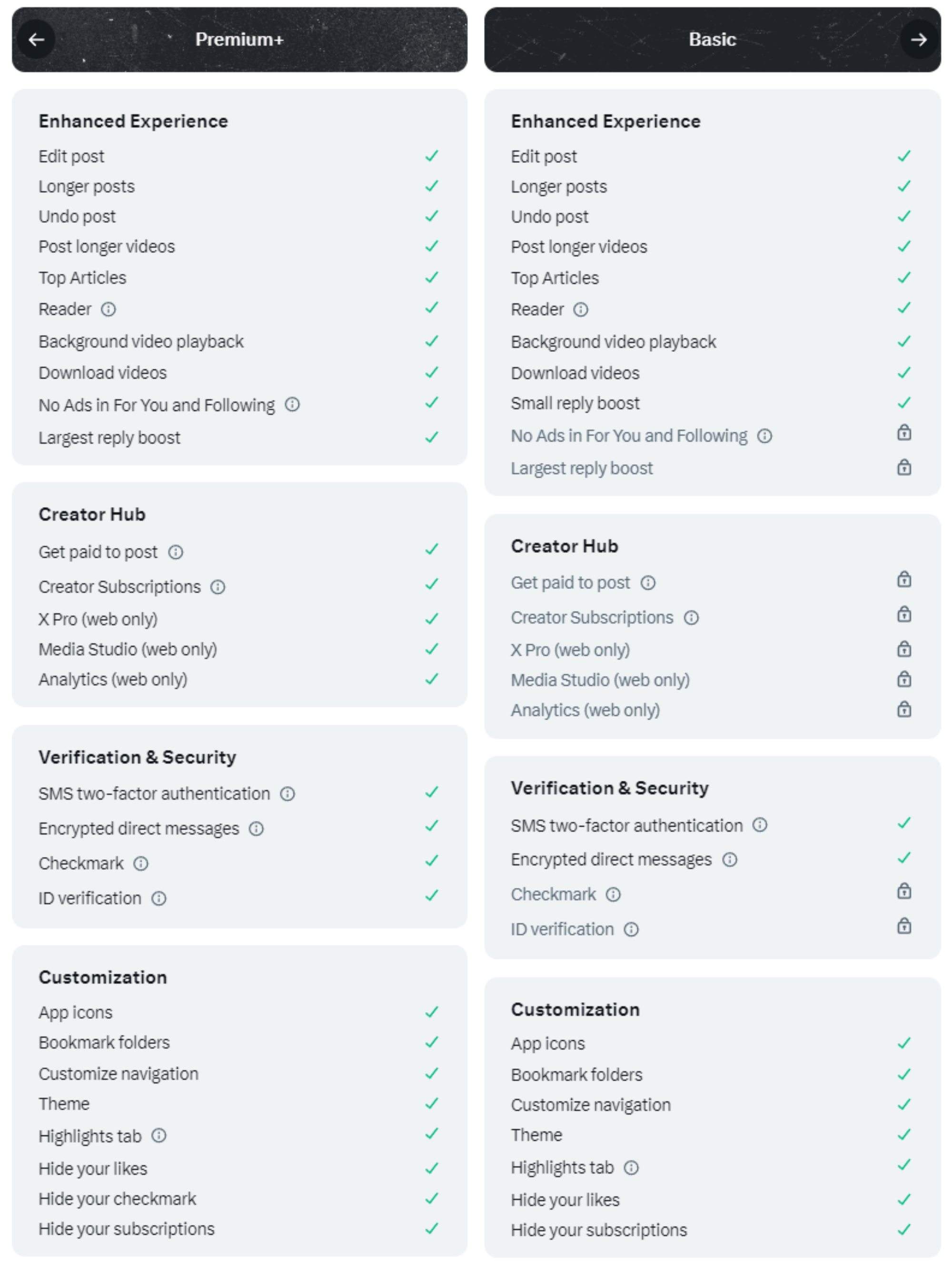The width and height of the screenshot is (952, 1265).
Task: Click lock icon beside X Pro in Basic
Action: tap(903, 649)
